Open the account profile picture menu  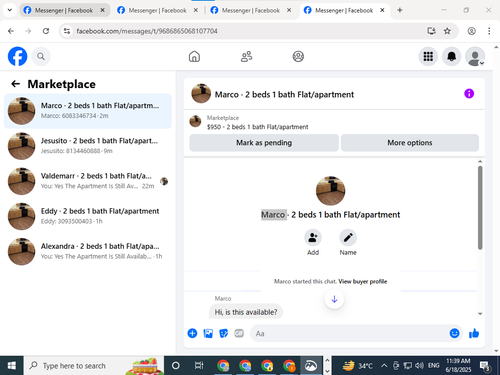pos(475,56)
